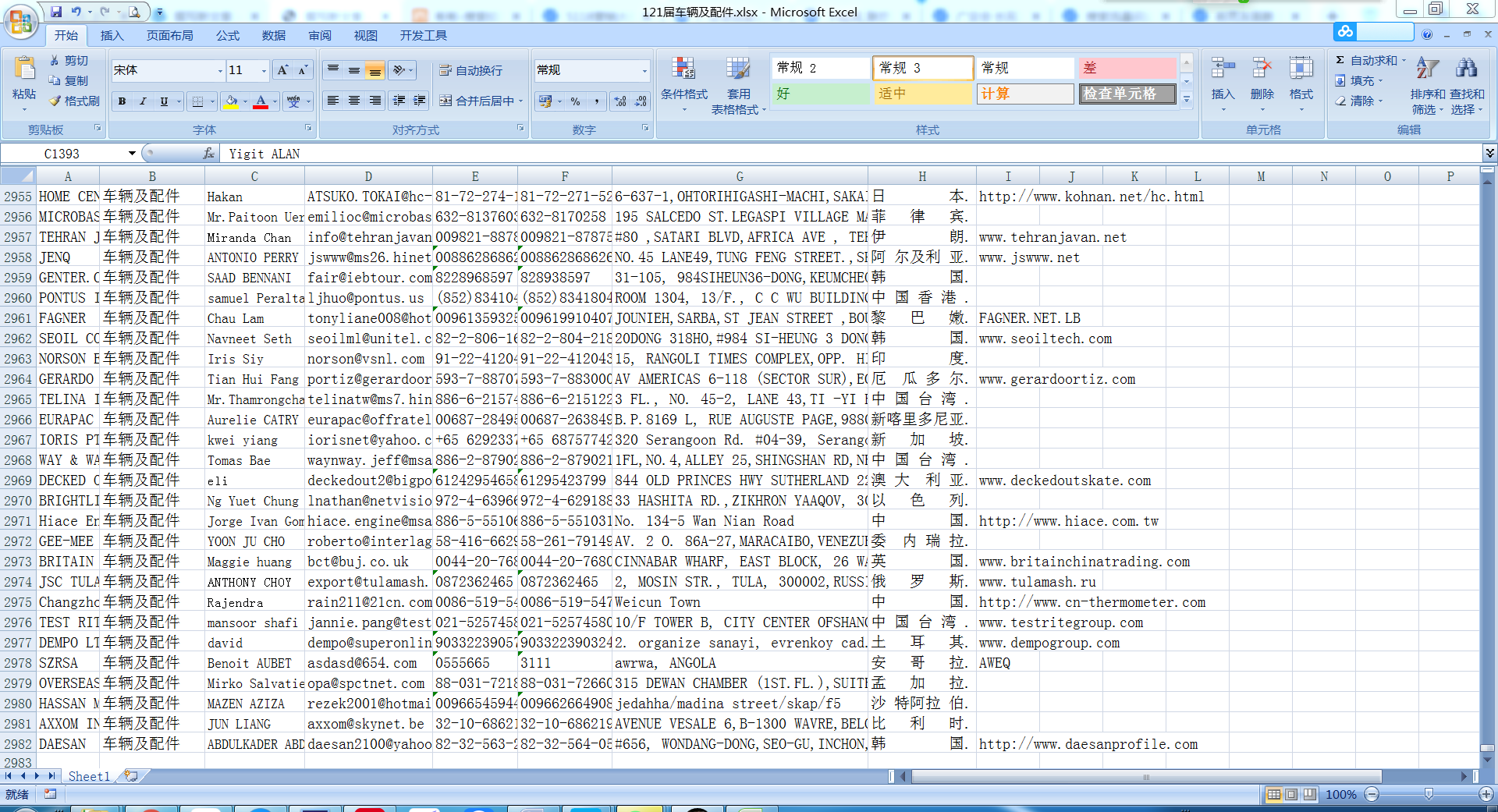Open Find and Select binoculars icon

(1467, 70)
